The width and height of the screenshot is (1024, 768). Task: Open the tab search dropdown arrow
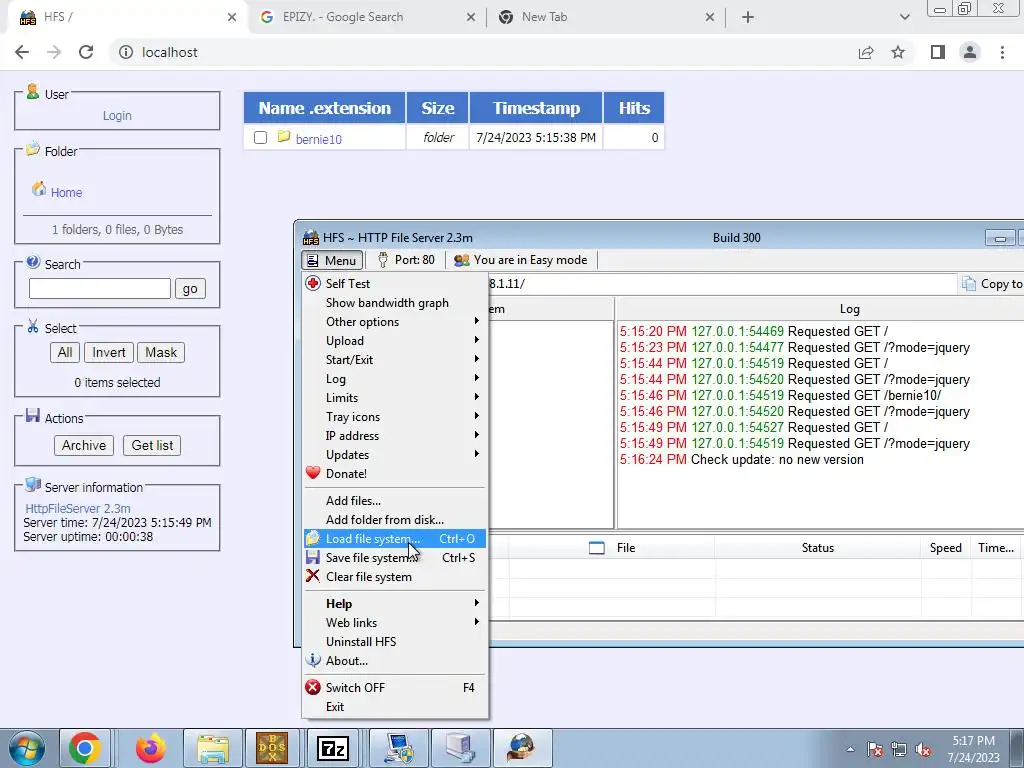tap(904, 17)
